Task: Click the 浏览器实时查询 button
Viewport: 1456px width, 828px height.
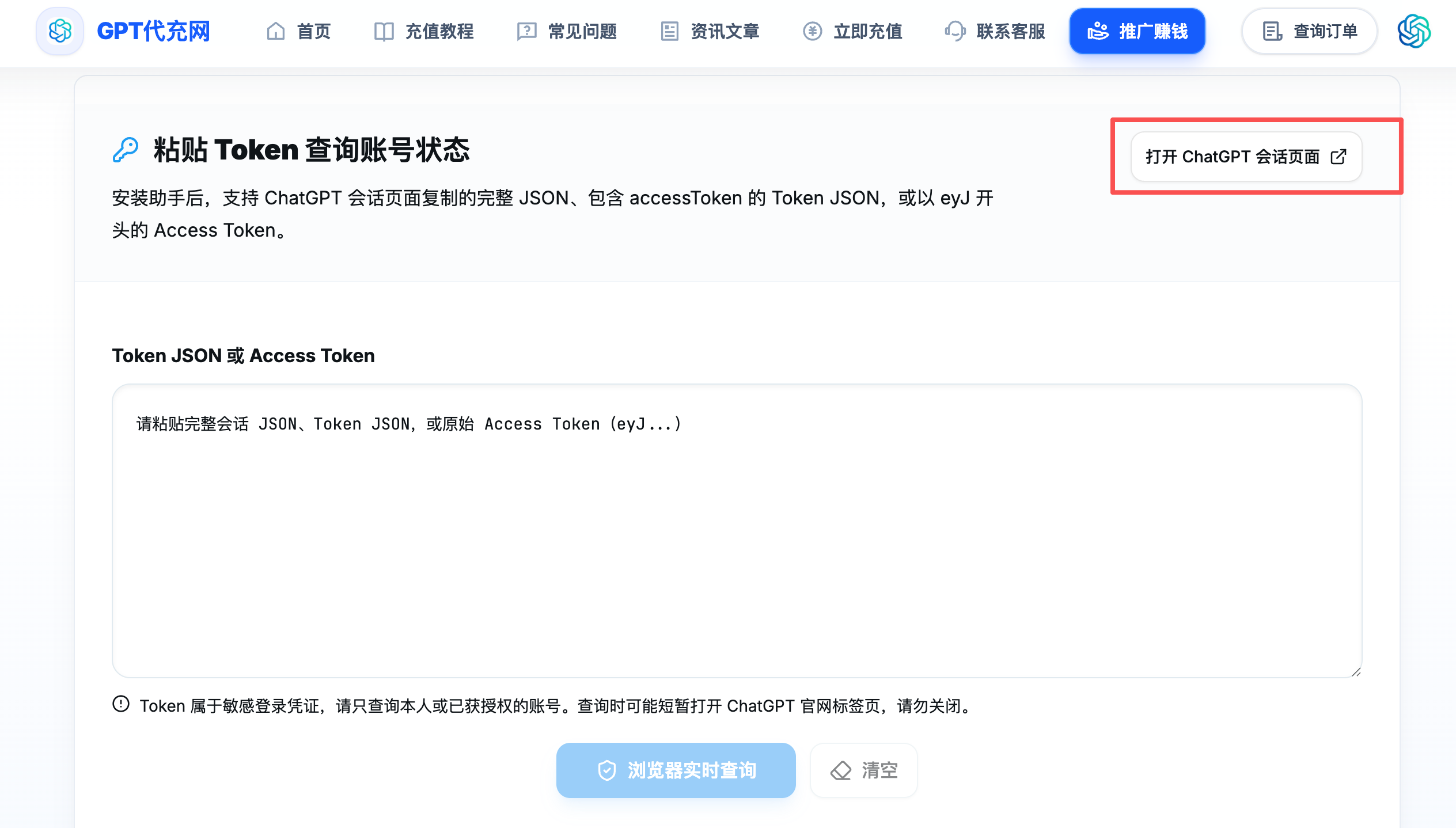Action: click(x=676, y=770)
